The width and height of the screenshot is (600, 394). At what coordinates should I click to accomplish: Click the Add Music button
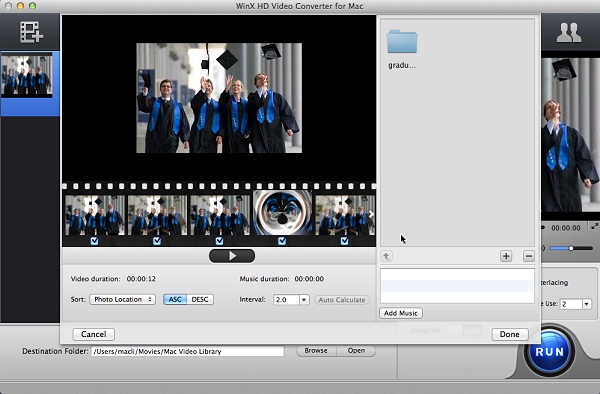tap(401, 313)
